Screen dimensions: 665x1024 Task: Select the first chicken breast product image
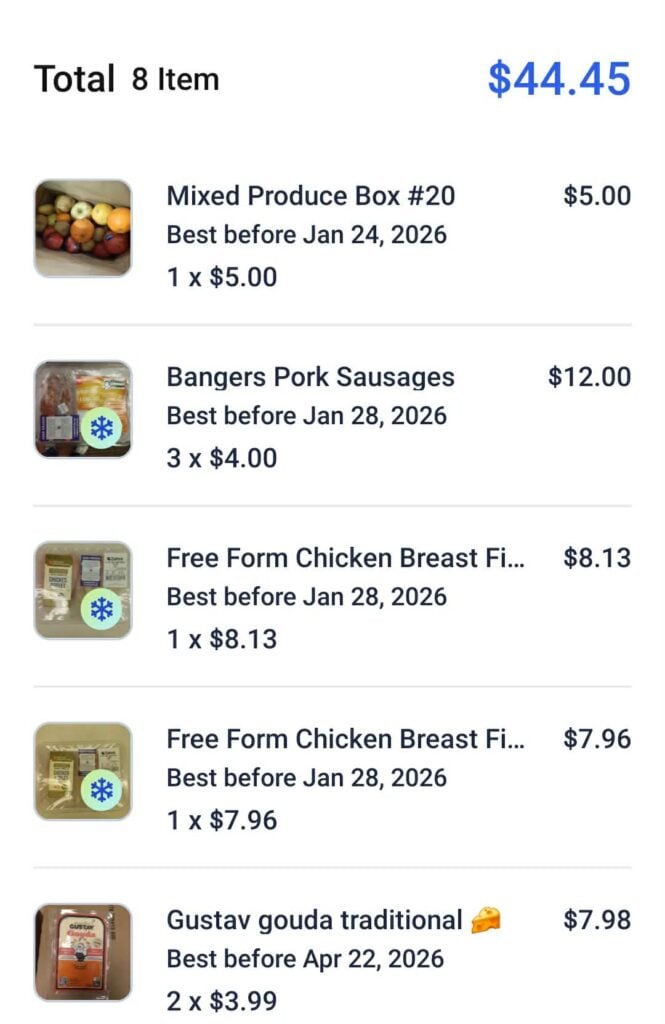coord(82,589)
